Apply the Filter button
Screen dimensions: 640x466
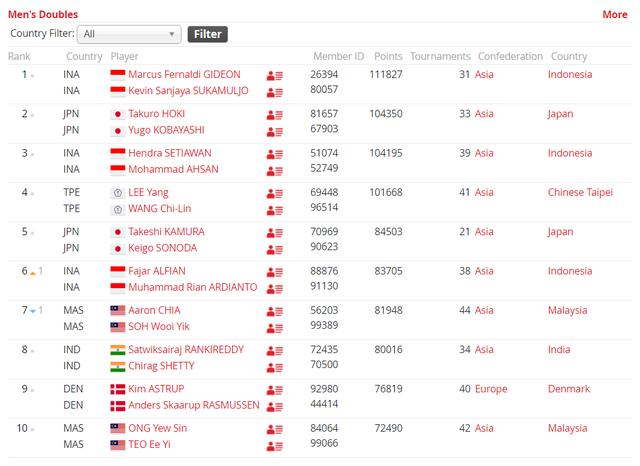[x=207, y=34]
